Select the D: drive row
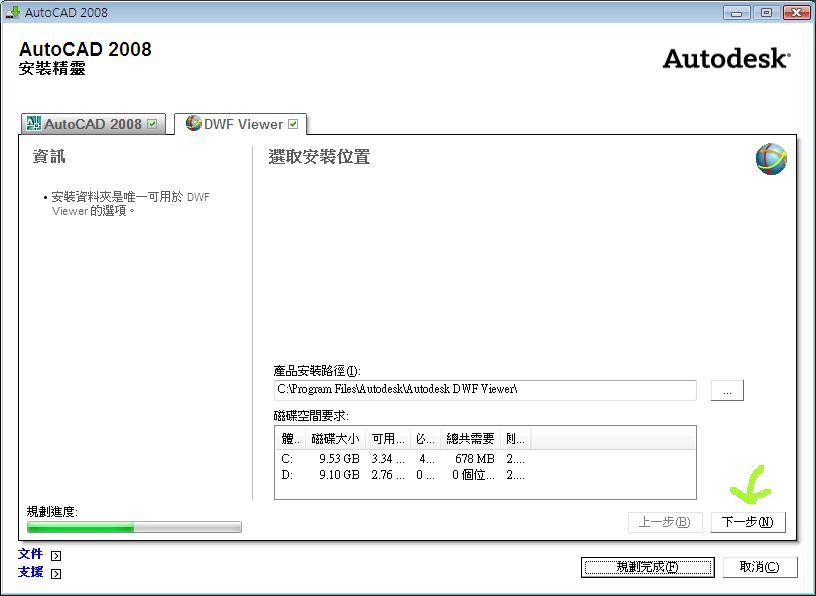The width and height of the screenshot is (816, 596). (x=485, y=475)
